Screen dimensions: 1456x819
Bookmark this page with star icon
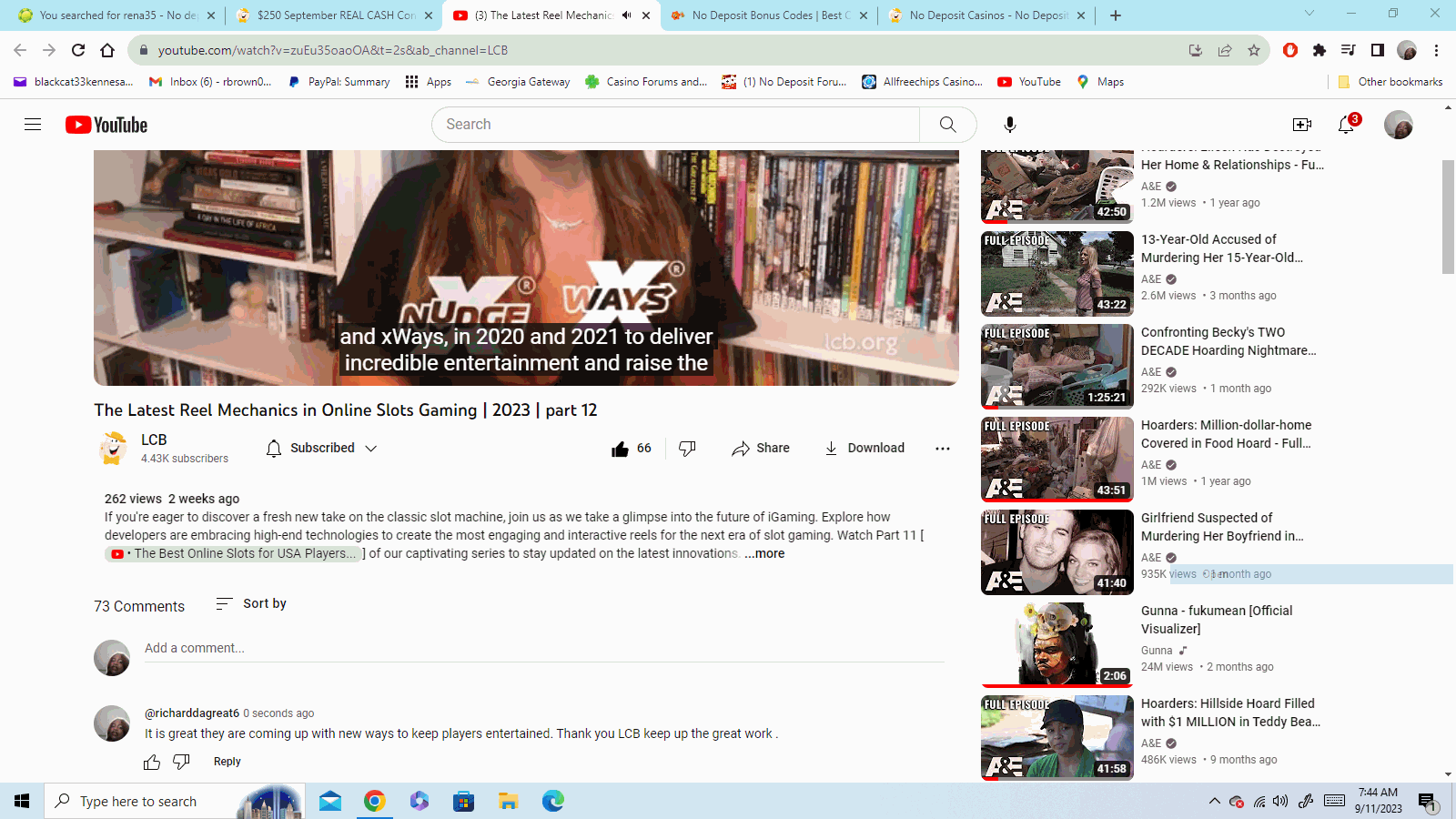tap(1254, 50)
